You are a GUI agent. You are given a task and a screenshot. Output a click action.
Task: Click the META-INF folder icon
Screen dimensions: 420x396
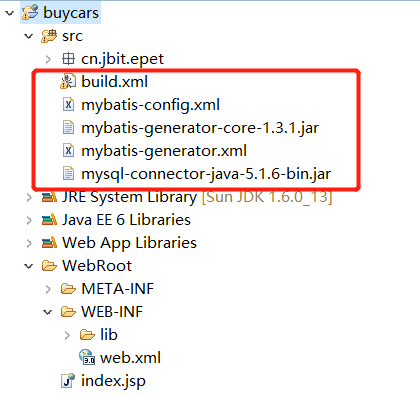coord(68,289)
